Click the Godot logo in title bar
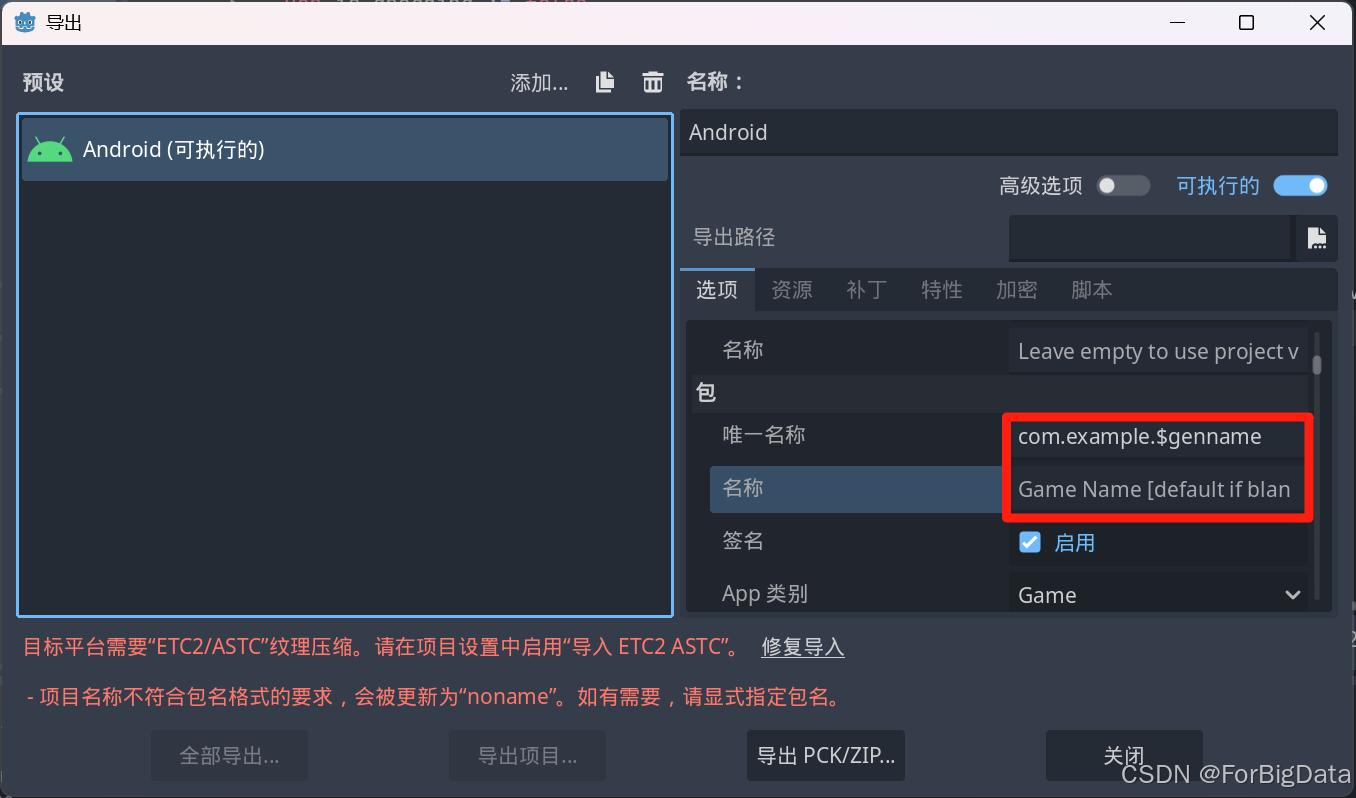Image resolution: width=1356 pixels, height=798 pixels. 25,22
